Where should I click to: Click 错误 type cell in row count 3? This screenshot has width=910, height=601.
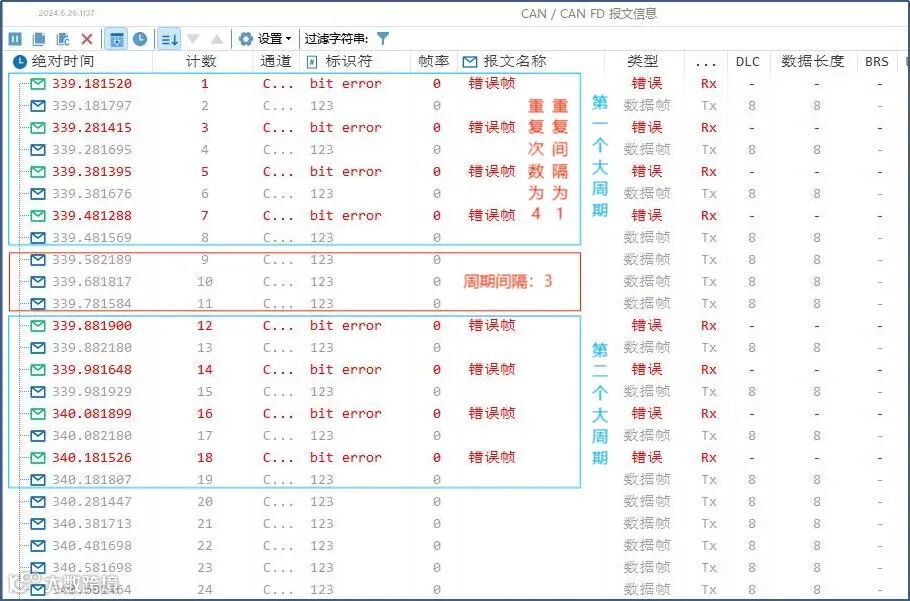[x=647, y=128]
